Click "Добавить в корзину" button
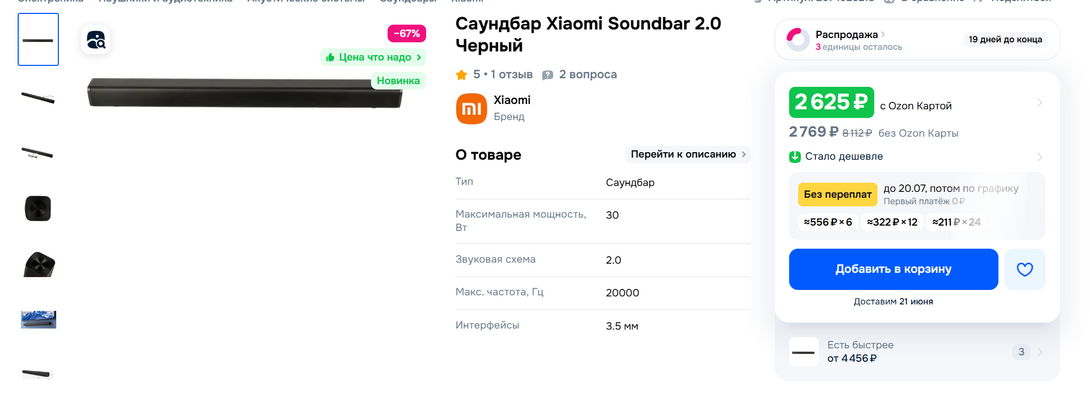This screenshot has width=1090, height=395. point(893,269)
